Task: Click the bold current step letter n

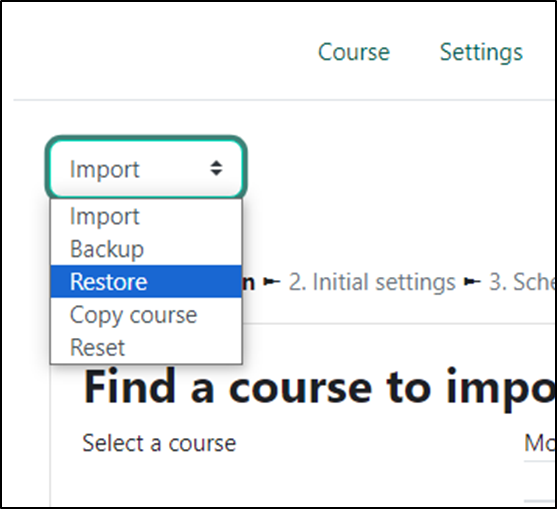Action: point(249,284)
